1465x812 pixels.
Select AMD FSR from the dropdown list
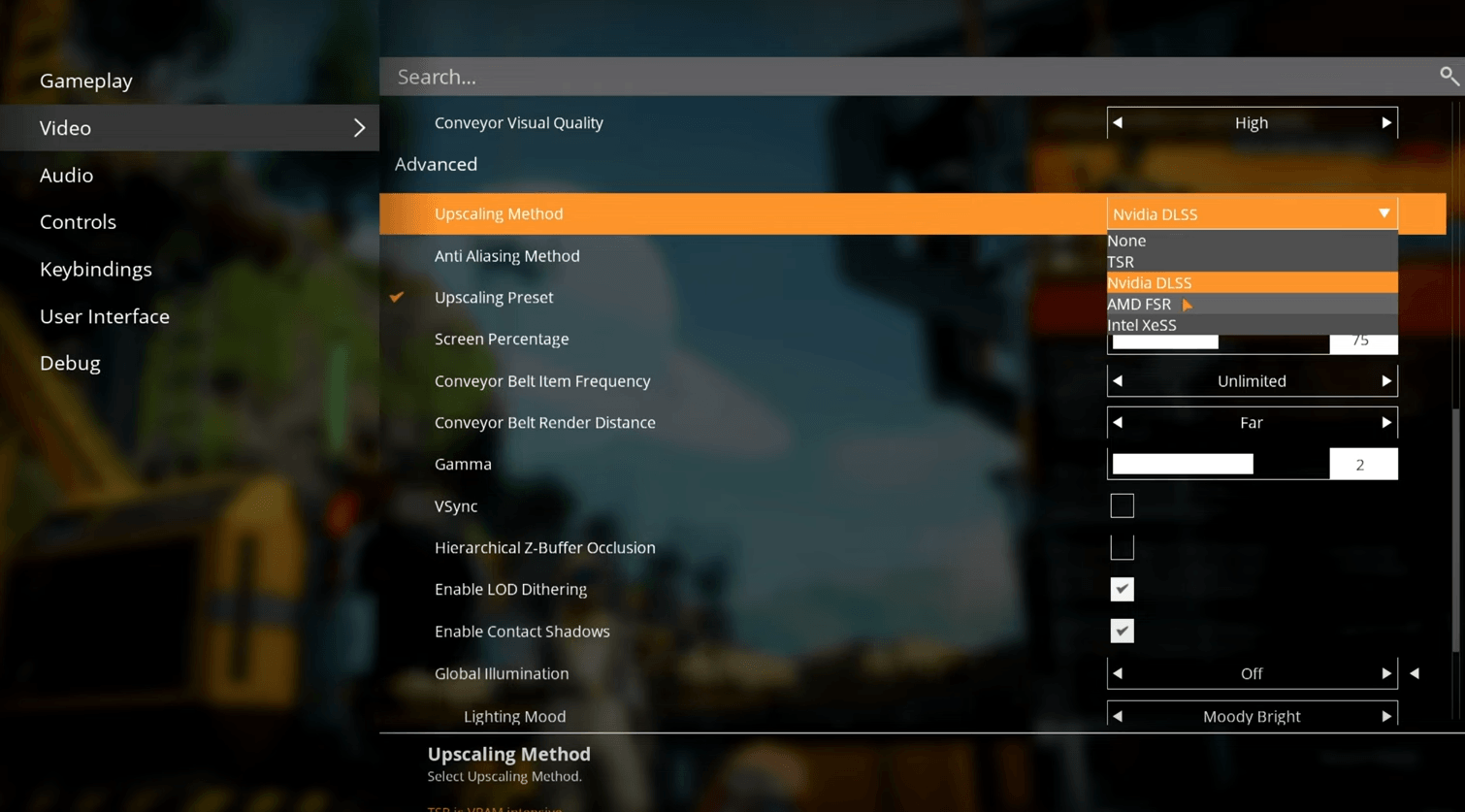click(x=1139, y=305)
